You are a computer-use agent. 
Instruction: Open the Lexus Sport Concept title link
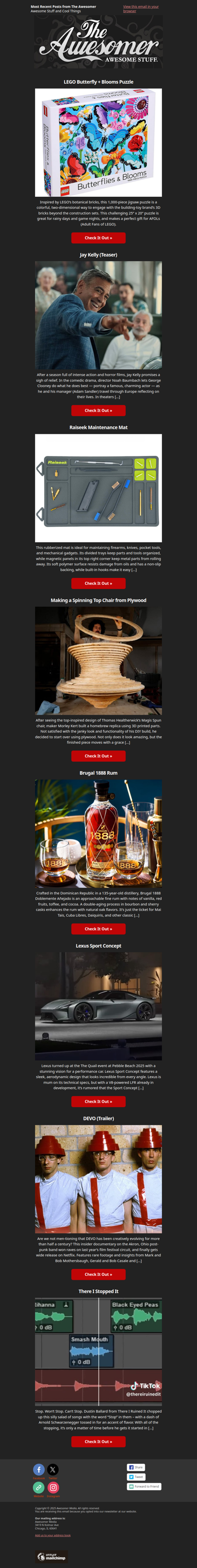[98, 946]
